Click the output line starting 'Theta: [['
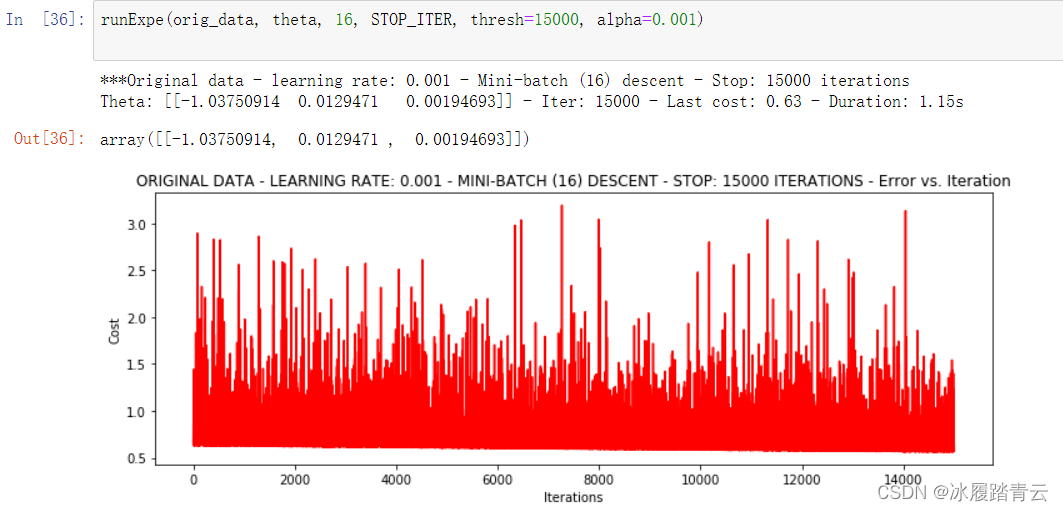 pos(532,102)
